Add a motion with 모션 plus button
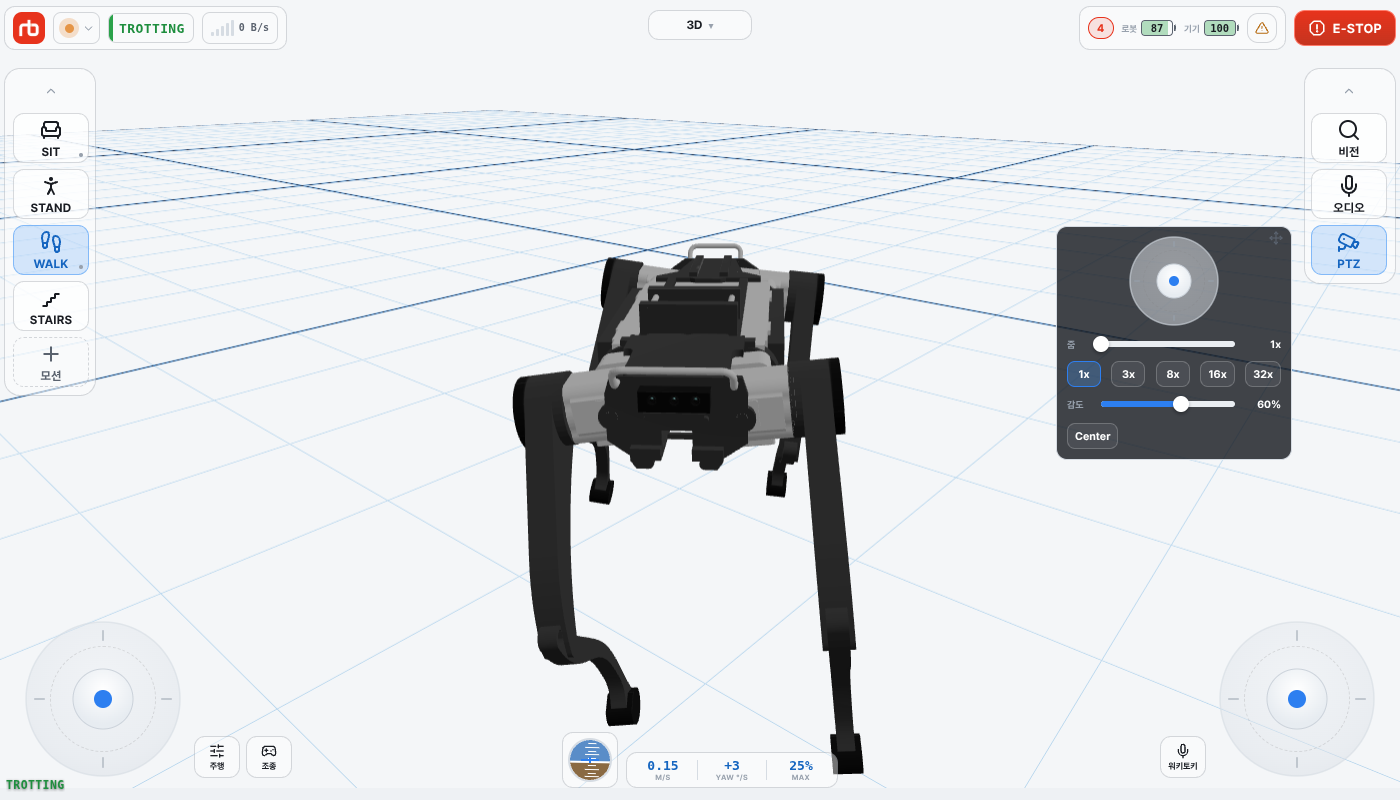Viewport: 1400px width, 800px height. click(x=51, y=362)
